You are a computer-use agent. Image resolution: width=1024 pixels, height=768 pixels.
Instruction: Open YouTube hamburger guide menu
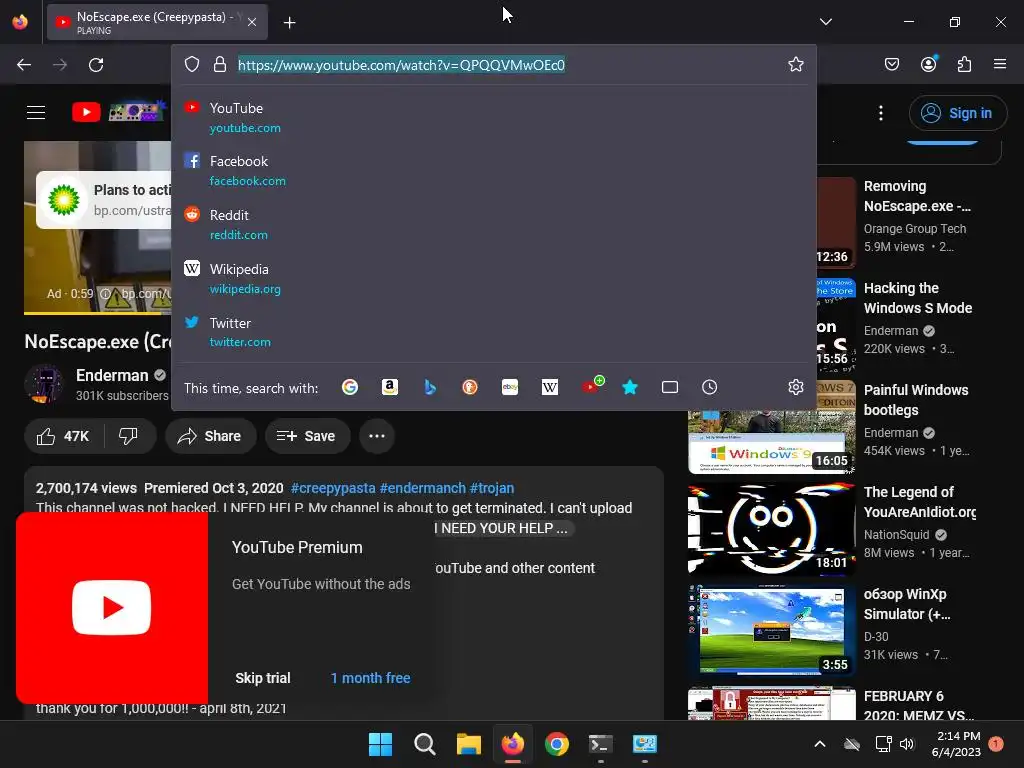pyautogui.click(x=36, y=112)
